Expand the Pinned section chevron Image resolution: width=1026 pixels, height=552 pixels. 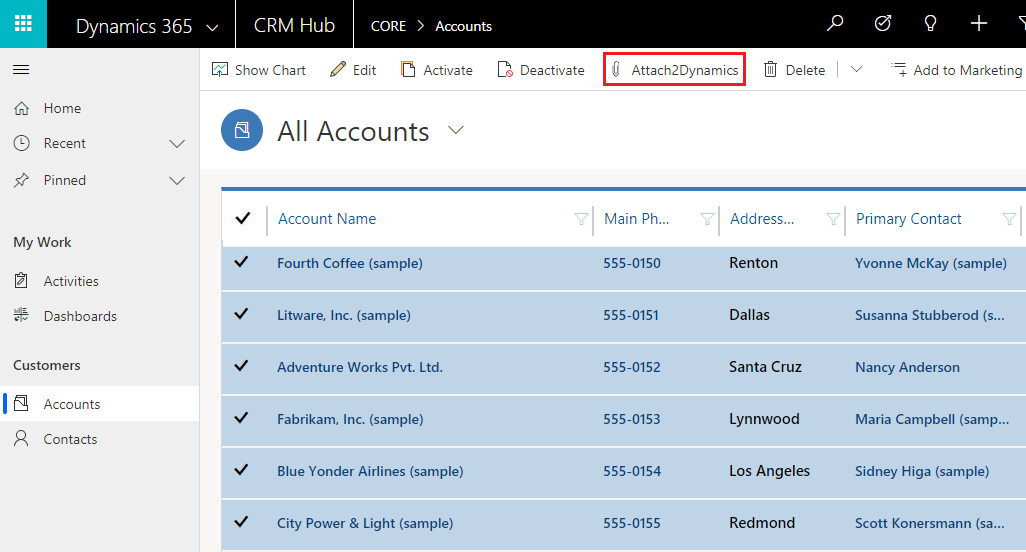(177, 181)
